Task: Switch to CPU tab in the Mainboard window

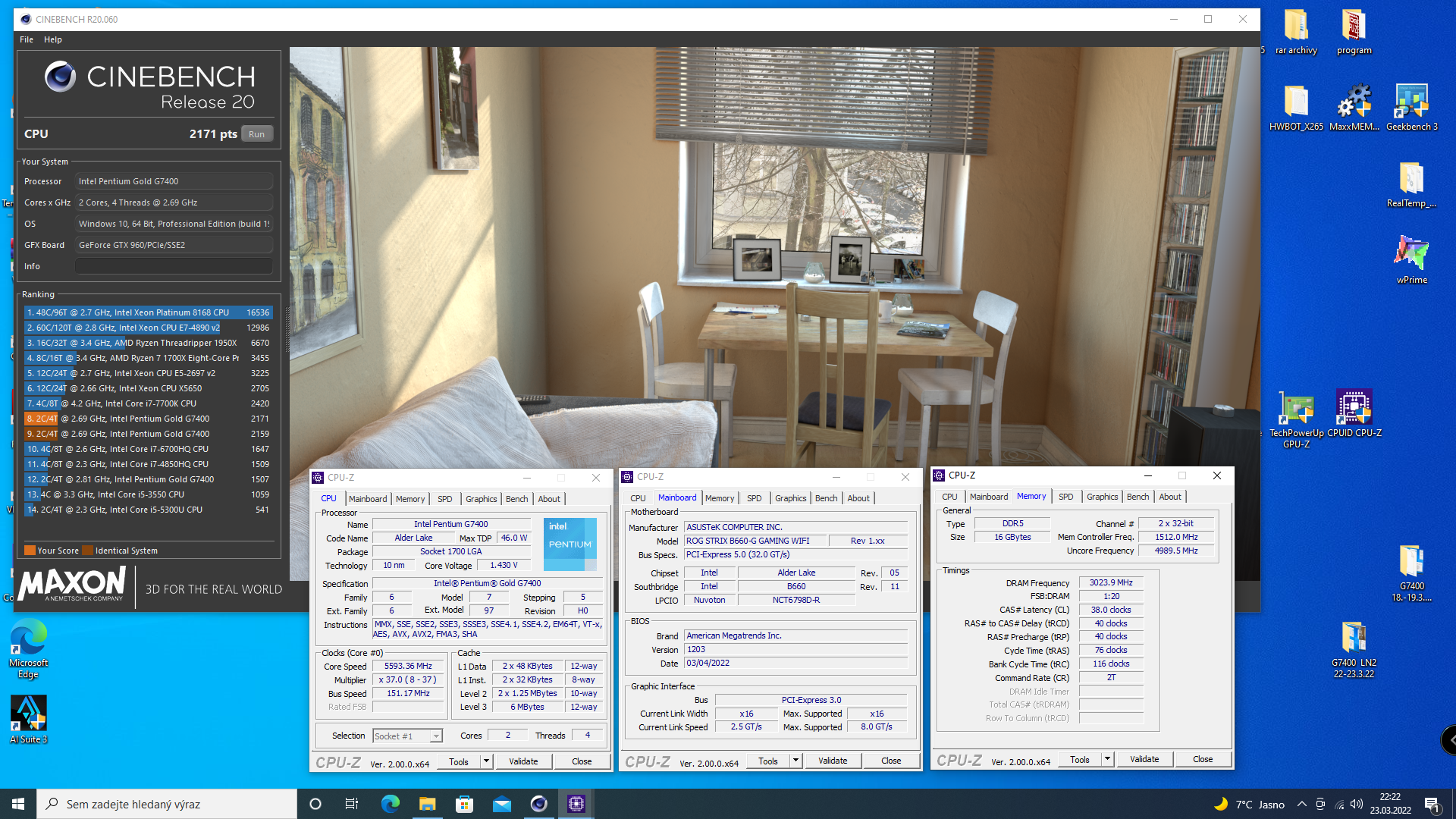Action: coord(638,498)
